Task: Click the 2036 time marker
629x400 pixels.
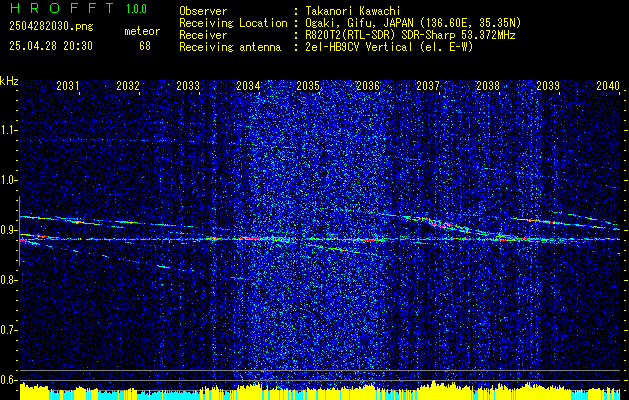Action: (368, 85)
